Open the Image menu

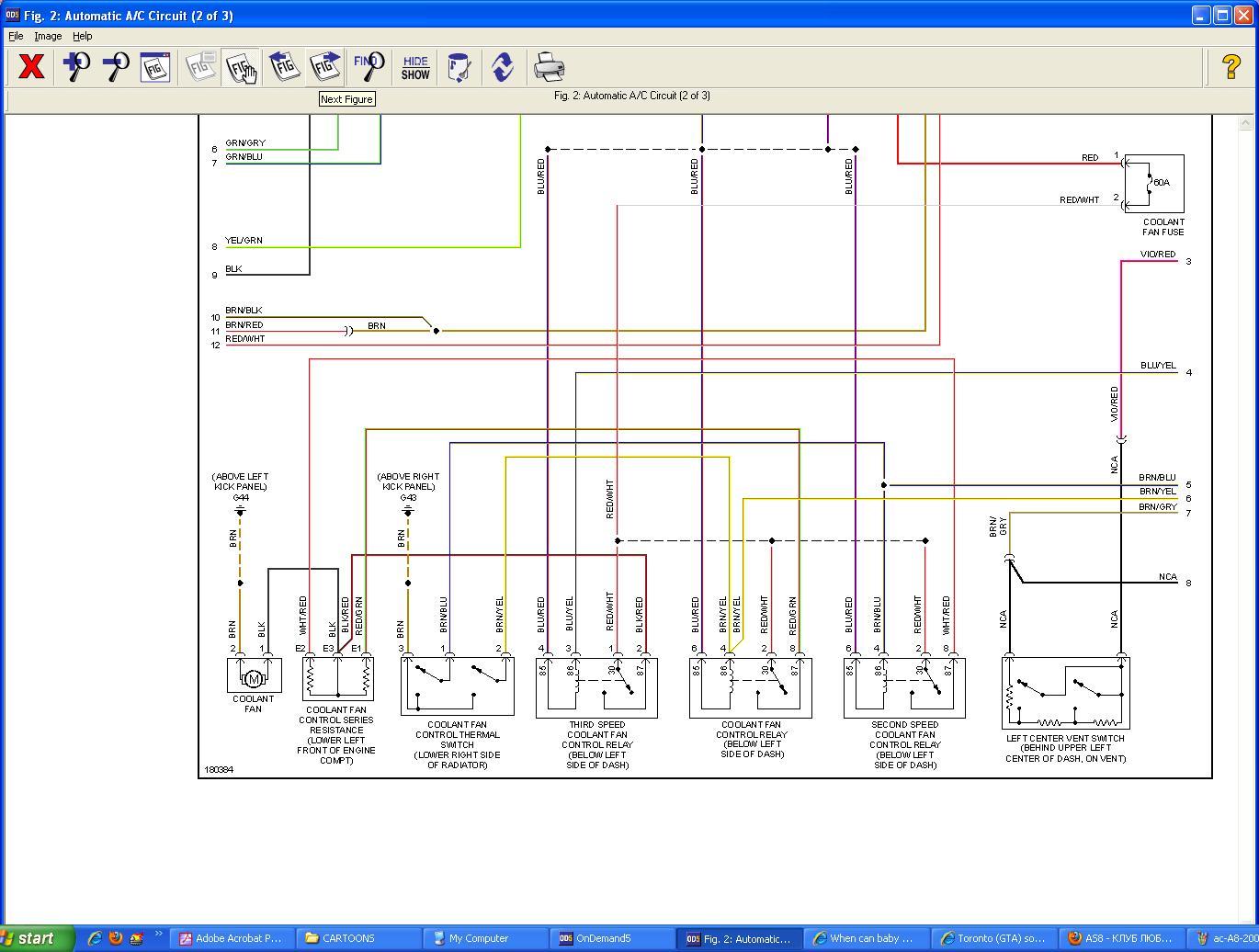point(48,36)
